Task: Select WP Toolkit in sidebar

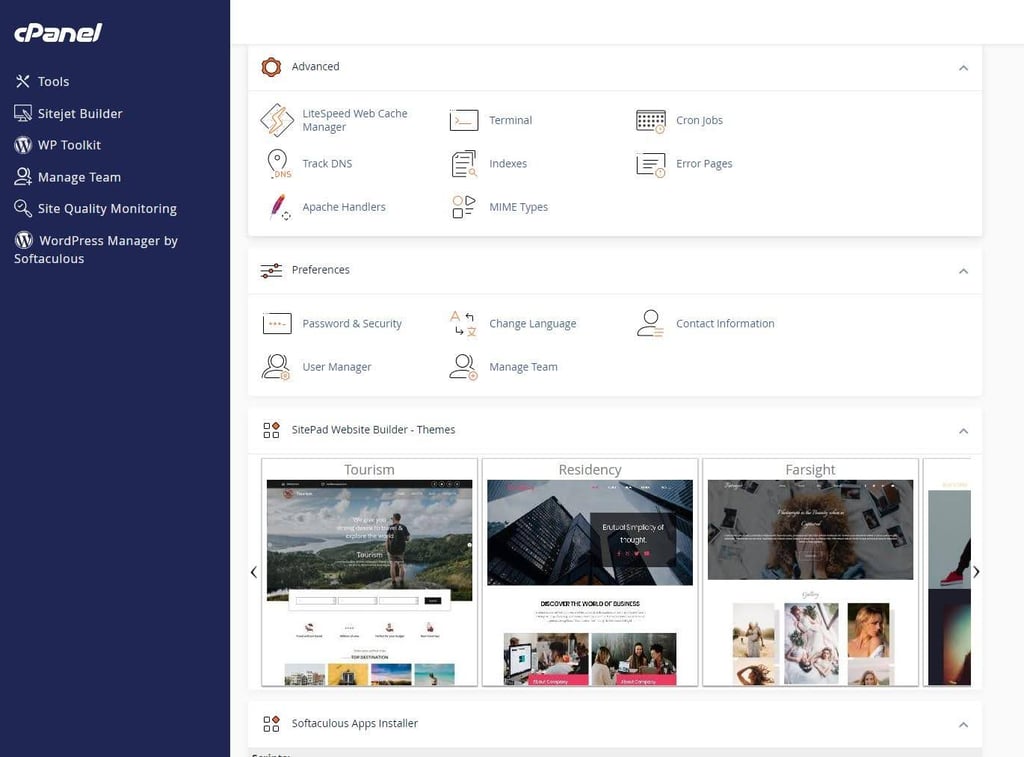Action: click(x=69, y=145)
